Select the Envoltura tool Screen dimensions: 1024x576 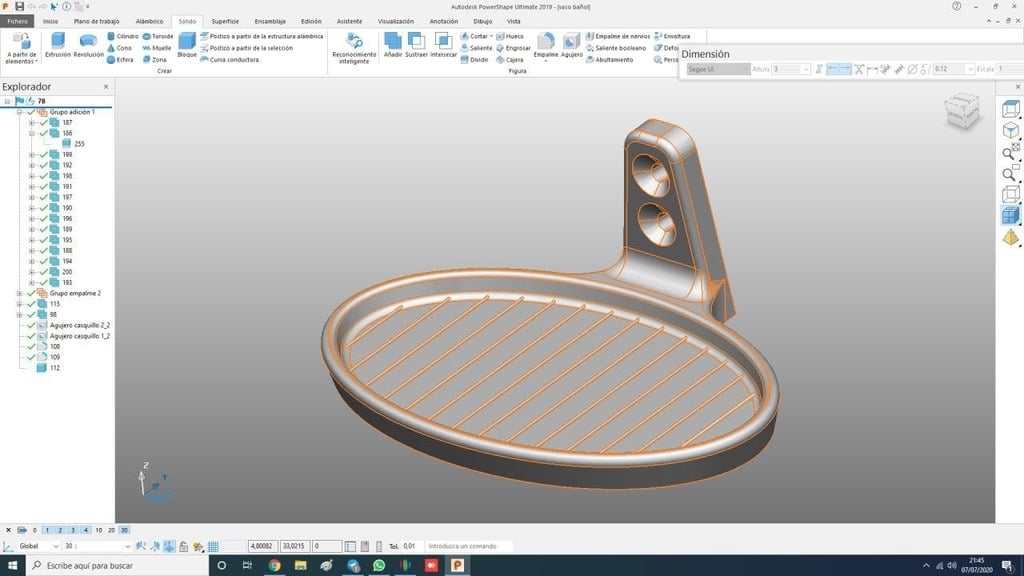[x=672, y=37]
